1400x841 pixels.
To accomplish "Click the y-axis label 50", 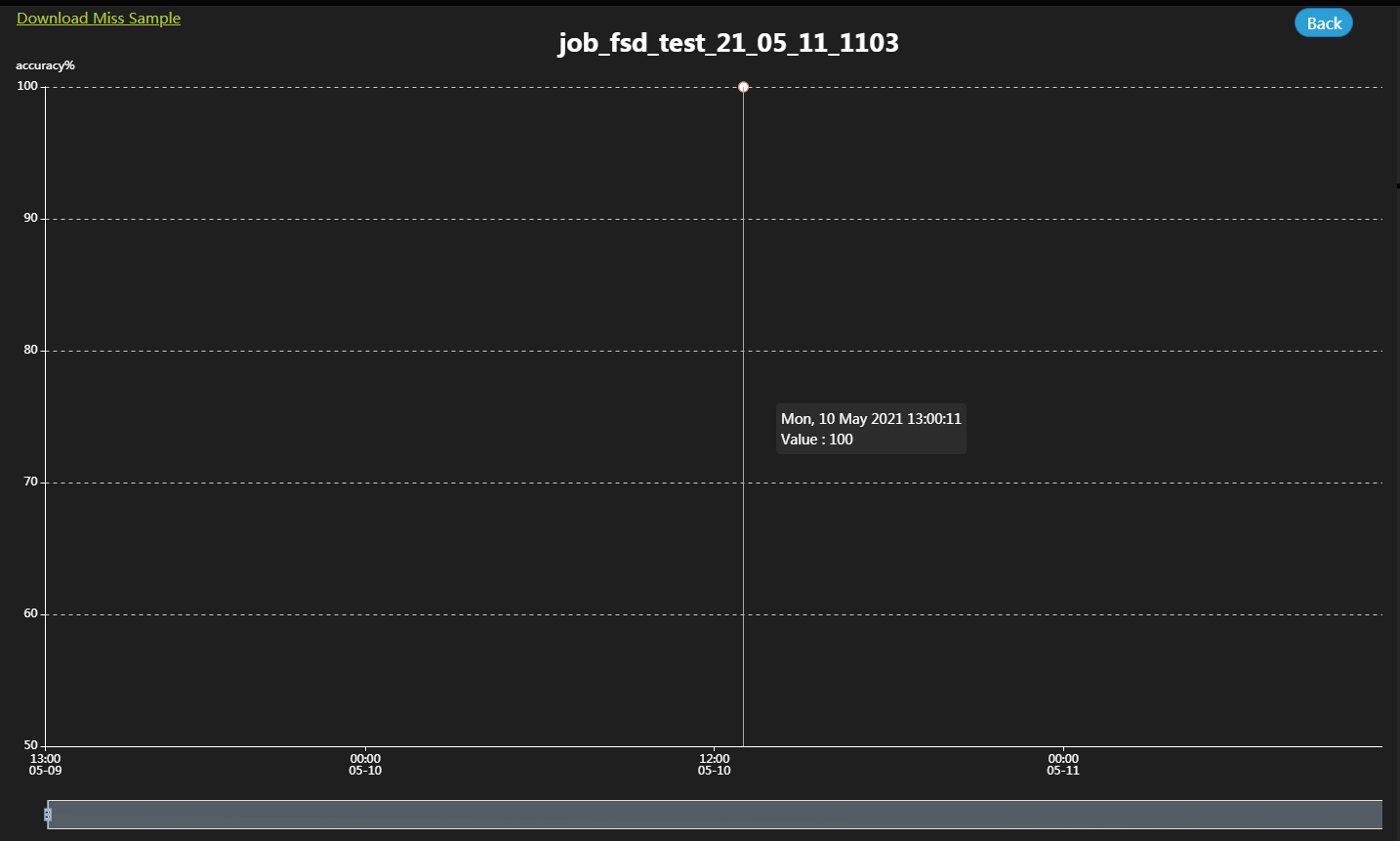I will (30, 745).
